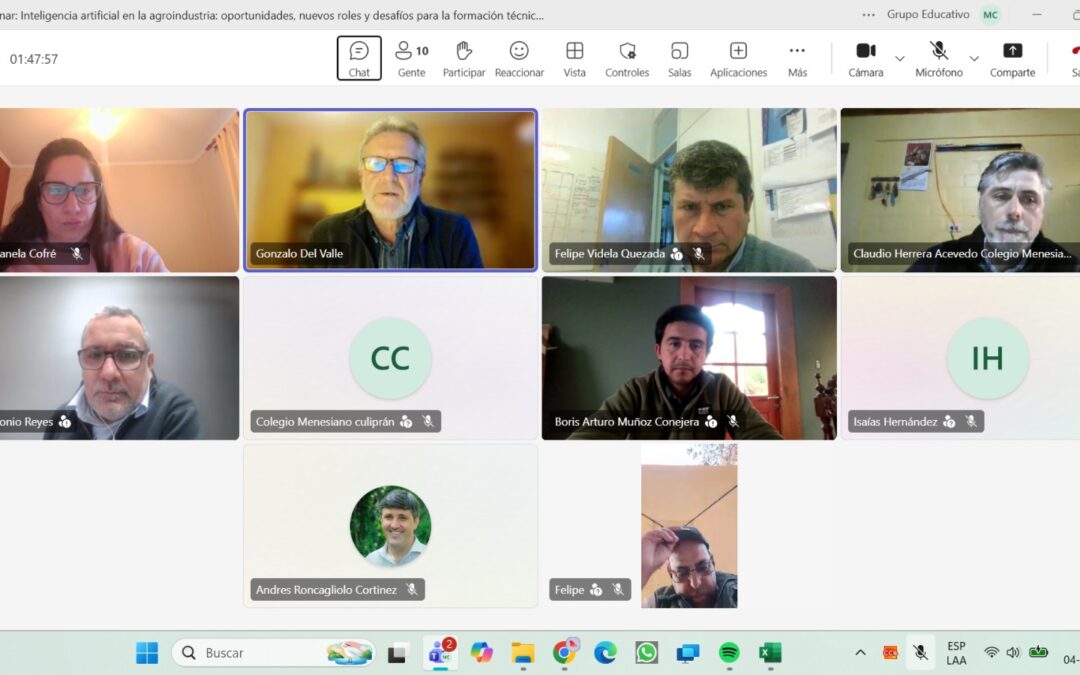
Task: Select Claudio Herrera Acevedo video tile
Action: tap(960, 190)
